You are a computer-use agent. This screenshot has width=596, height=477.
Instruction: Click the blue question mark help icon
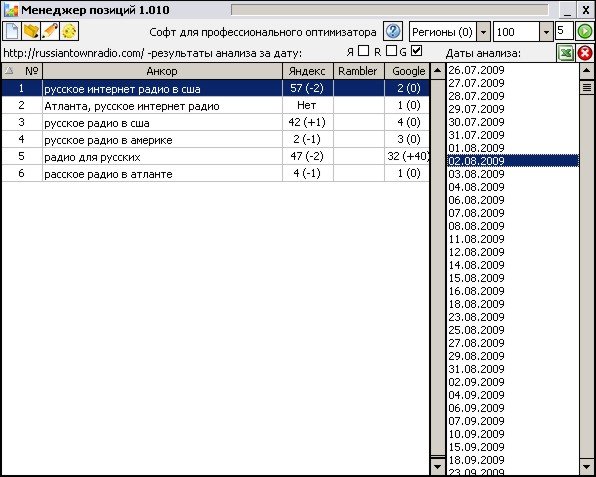coord(393,31)
